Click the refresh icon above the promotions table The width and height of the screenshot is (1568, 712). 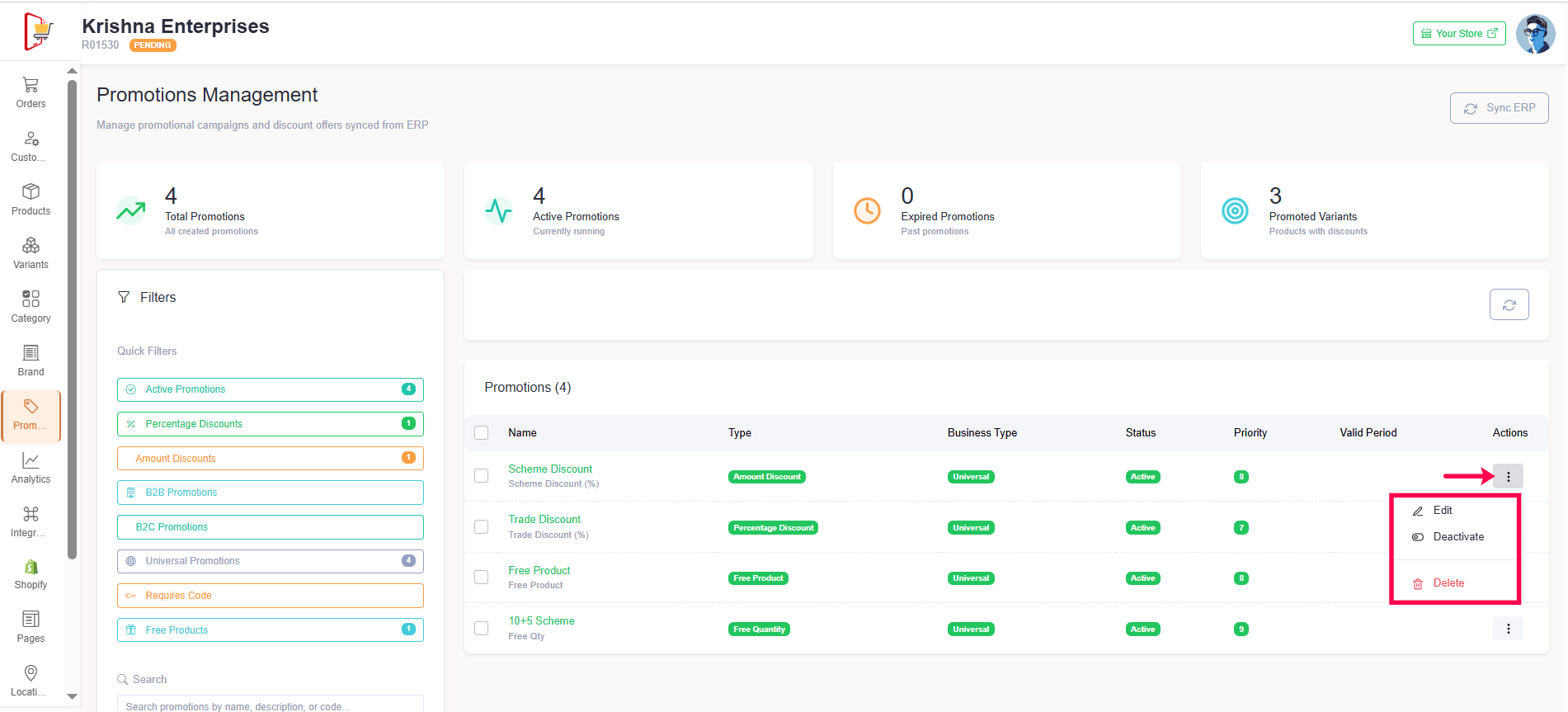pyautogui.click(x=1509, y=304)
